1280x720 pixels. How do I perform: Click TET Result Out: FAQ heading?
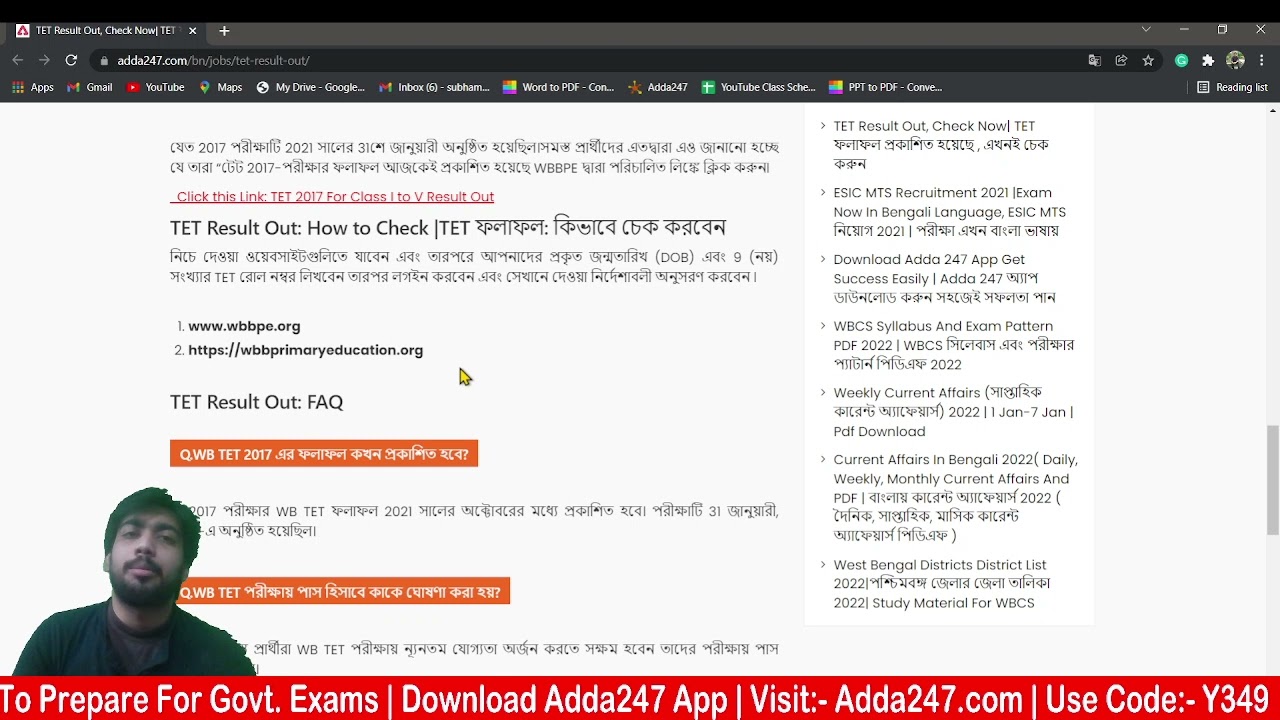(256, 402)
